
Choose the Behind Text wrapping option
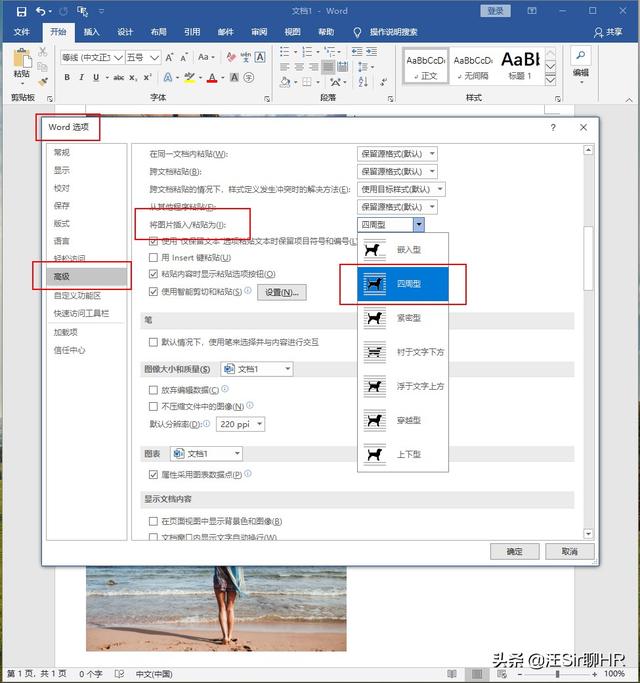(403, 352)
